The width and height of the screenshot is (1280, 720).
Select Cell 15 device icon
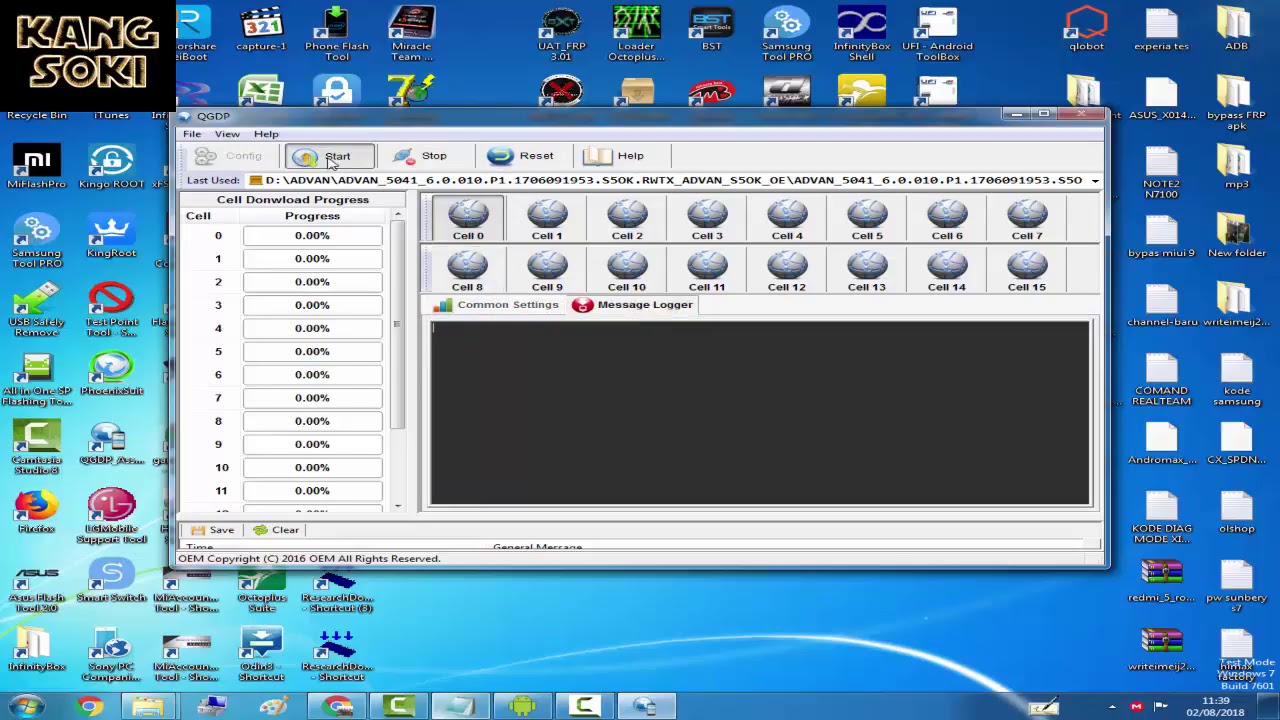pyautogui.click(x=1027, y=271)
